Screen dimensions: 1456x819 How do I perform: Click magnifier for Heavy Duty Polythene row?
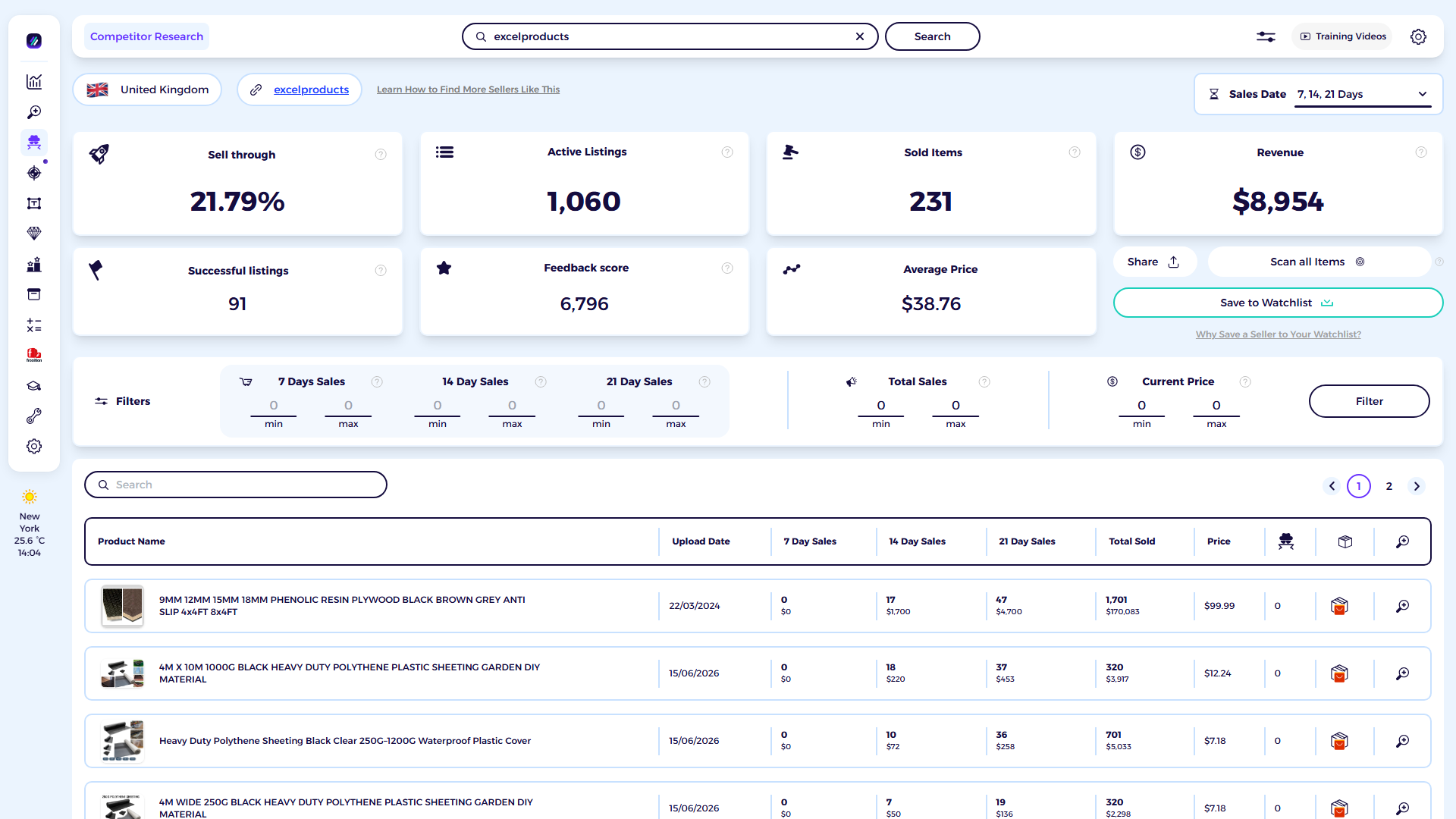[x=1403, y=741]
